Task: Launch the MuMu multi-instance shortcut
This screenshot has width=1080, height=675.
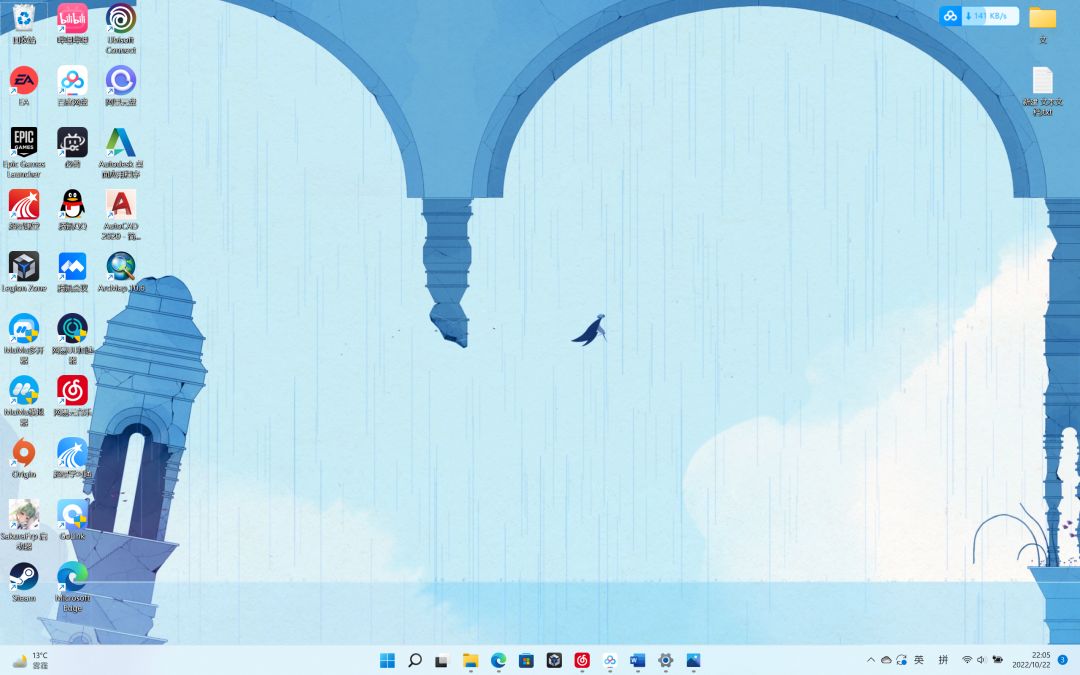Action: click(23, 328)
